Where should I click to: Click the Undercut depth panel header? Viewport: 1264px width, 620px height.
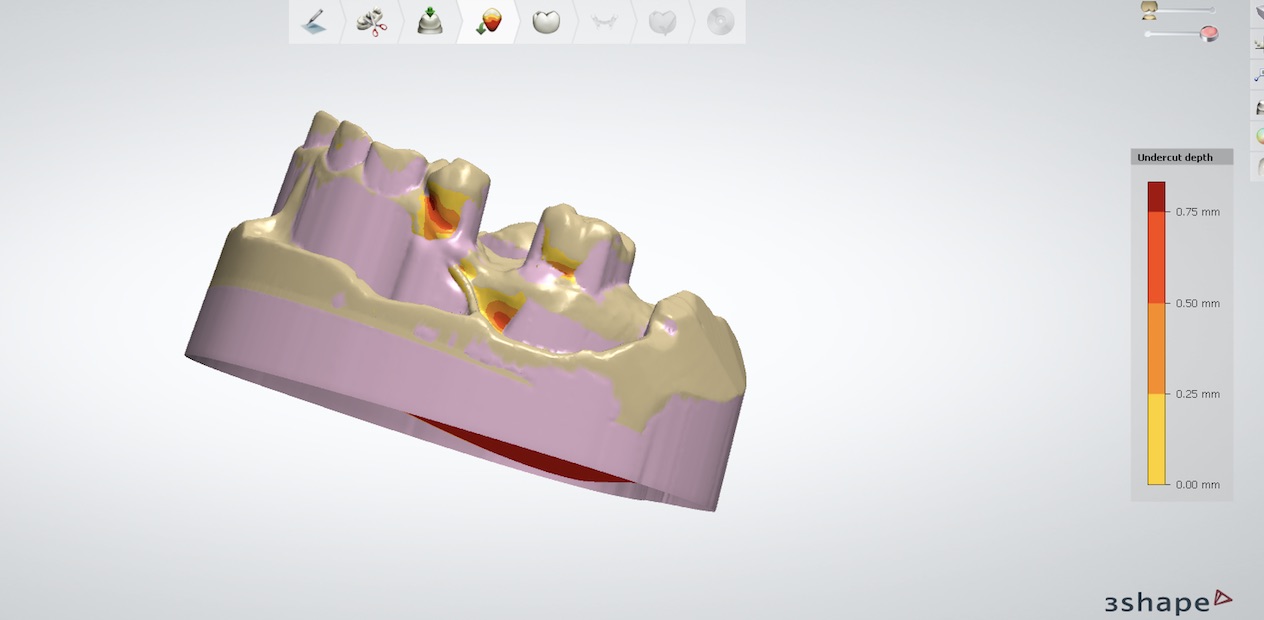pyautogui.click(x=1181, y=157)
